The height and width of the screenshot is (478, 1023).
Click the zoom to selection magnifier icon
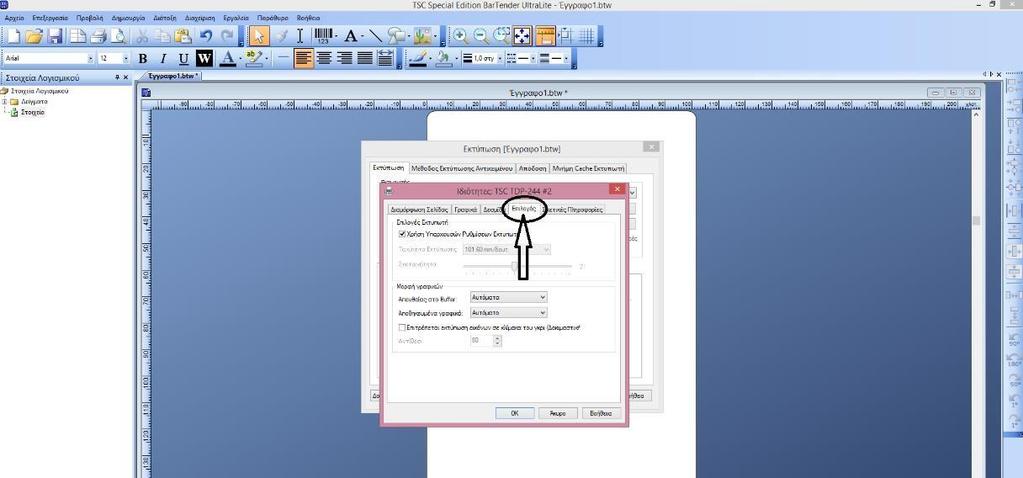[502, 37]
